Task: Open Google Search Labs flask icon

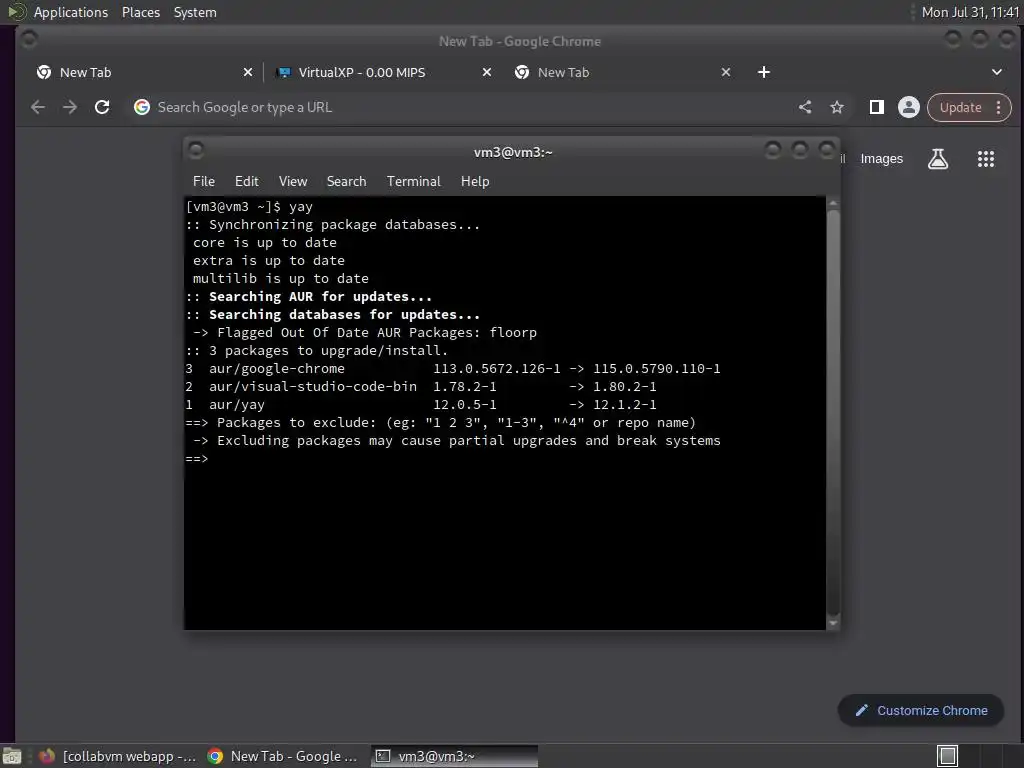Action: [x=938, y=159]
